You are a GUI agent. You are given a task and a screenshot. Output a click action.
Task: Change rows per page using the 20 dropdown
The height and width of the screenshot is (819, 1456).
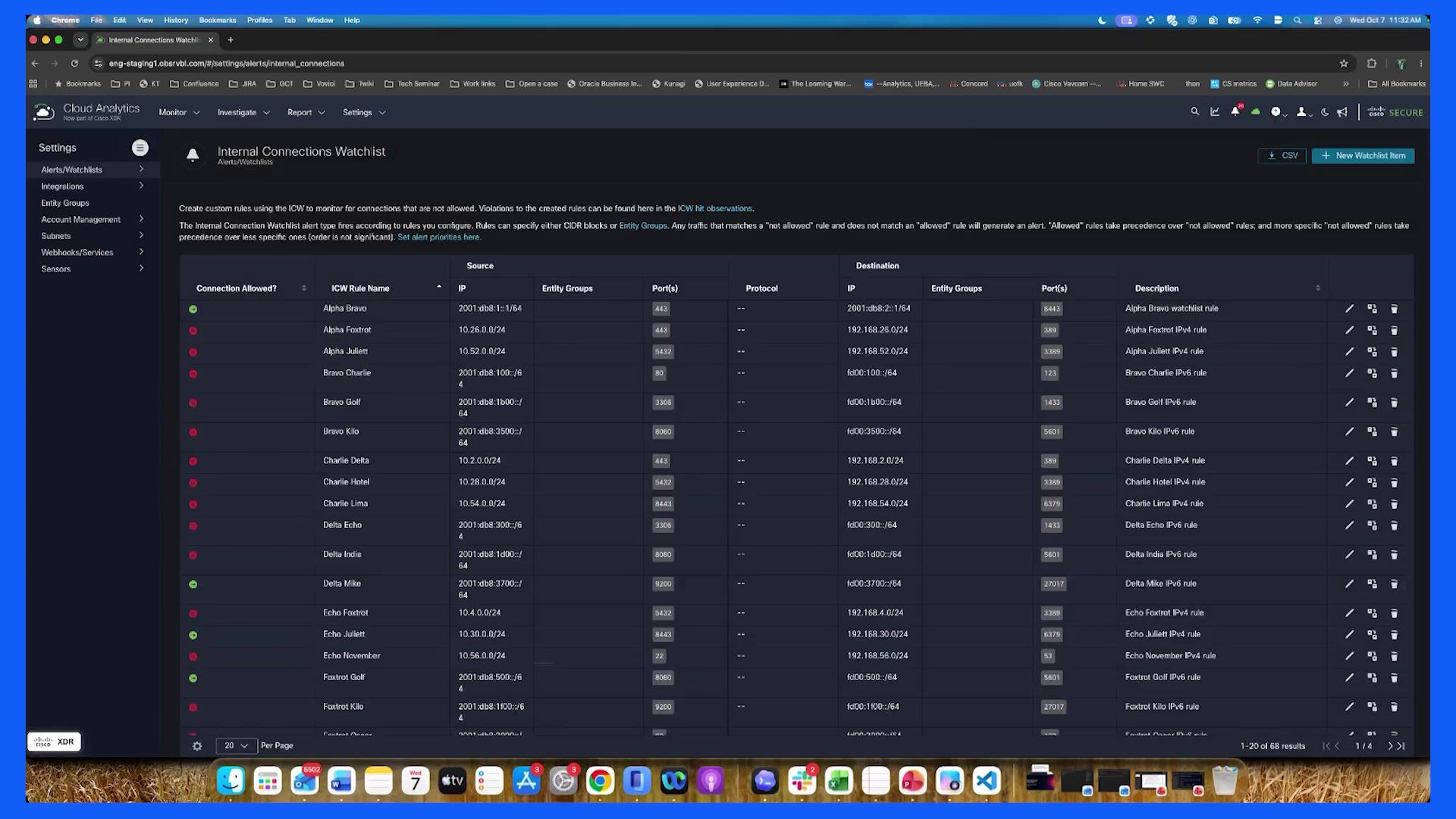[236, 746]
